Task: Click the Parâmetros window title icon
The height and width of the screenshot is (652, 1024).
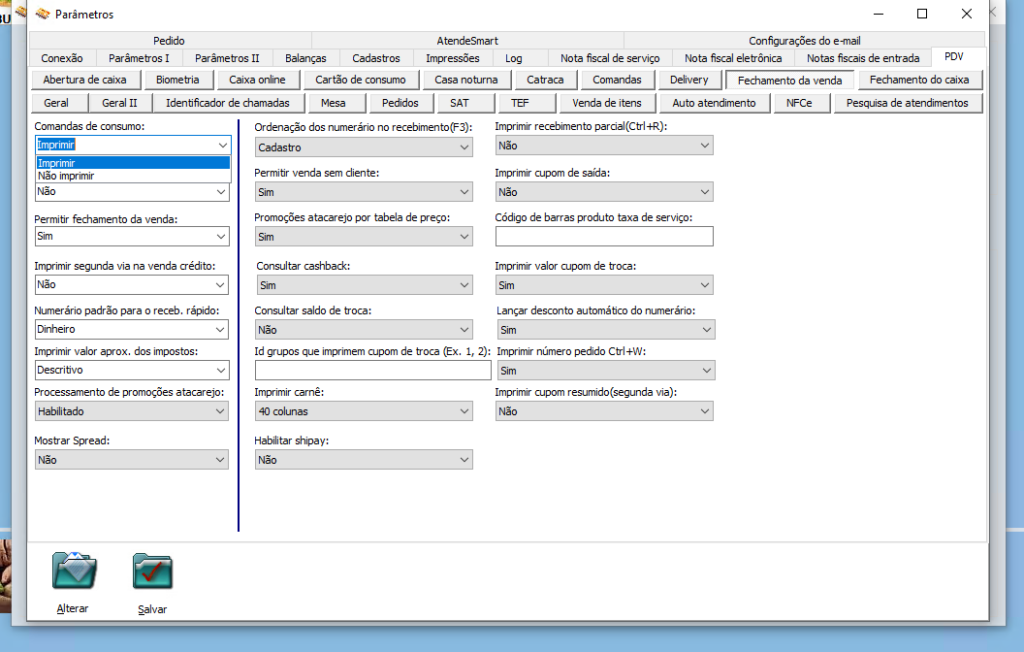Action: (x=42, y=14)
